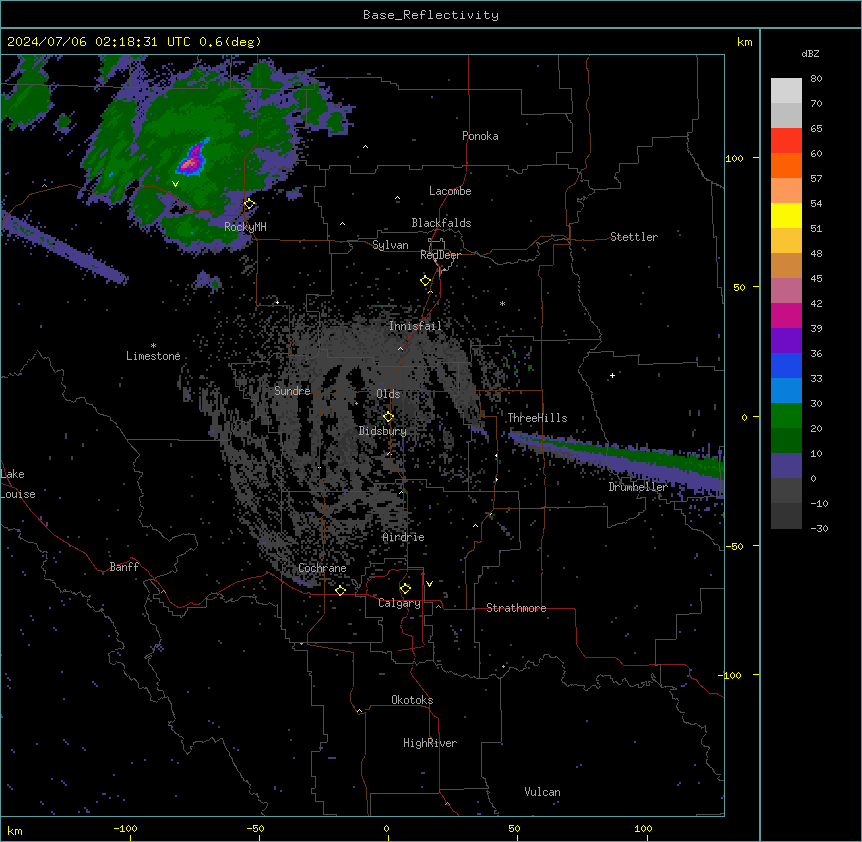862x842 pixels.
Task: Pick the blue 33-36 dBZ legend swatch
Action: pos(786,365)
